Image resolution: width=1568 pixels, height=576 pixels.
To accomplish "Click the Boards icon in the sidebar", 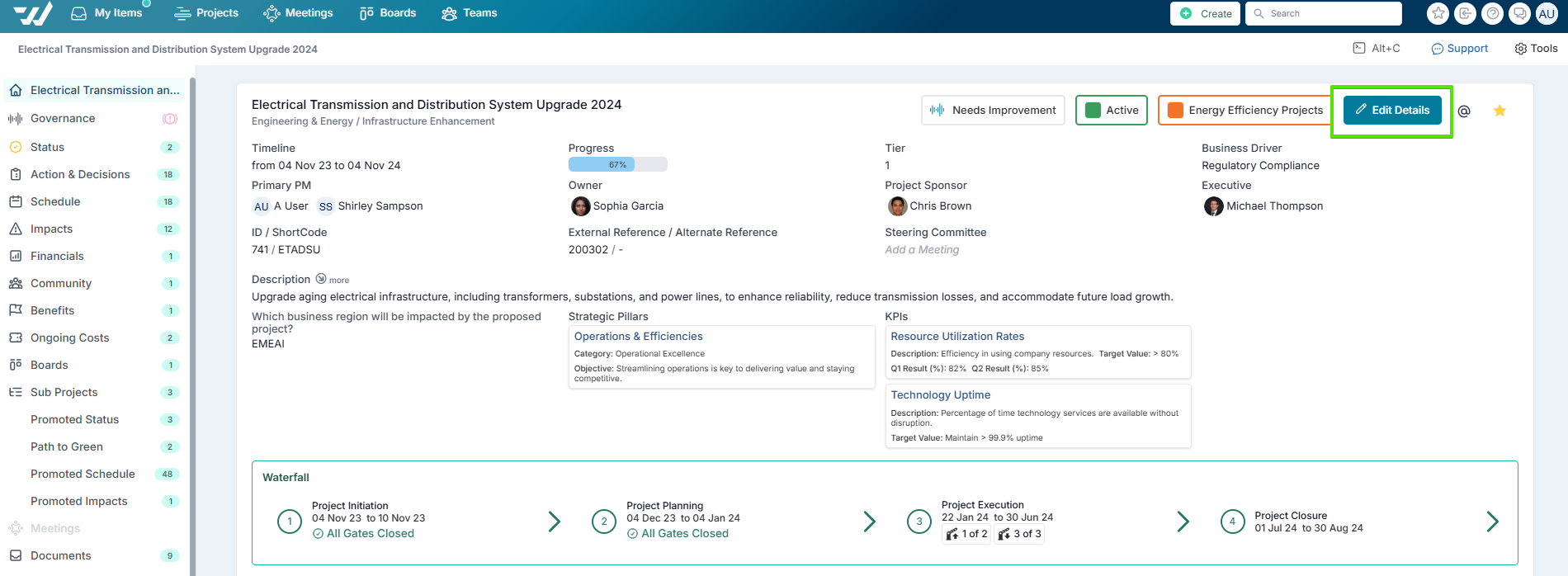I will point(16,365).
